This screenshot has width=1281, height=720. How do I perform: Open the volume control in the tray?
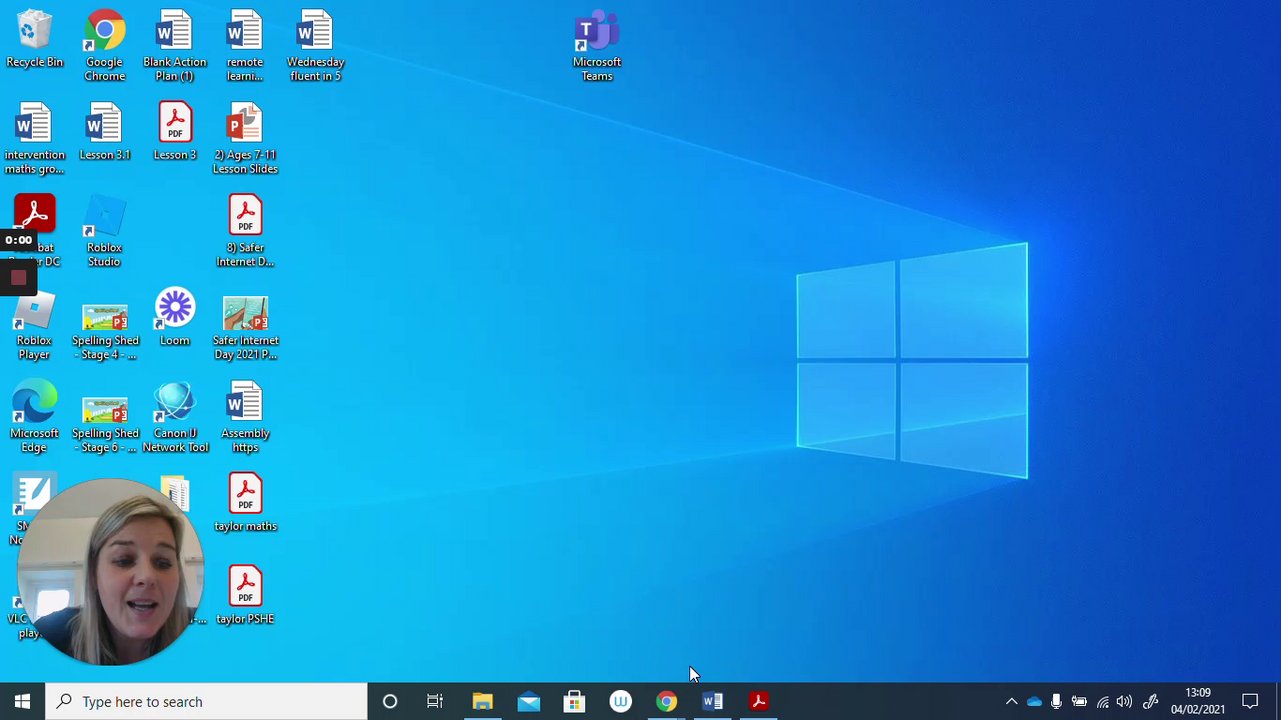[x=1125, y=702]
